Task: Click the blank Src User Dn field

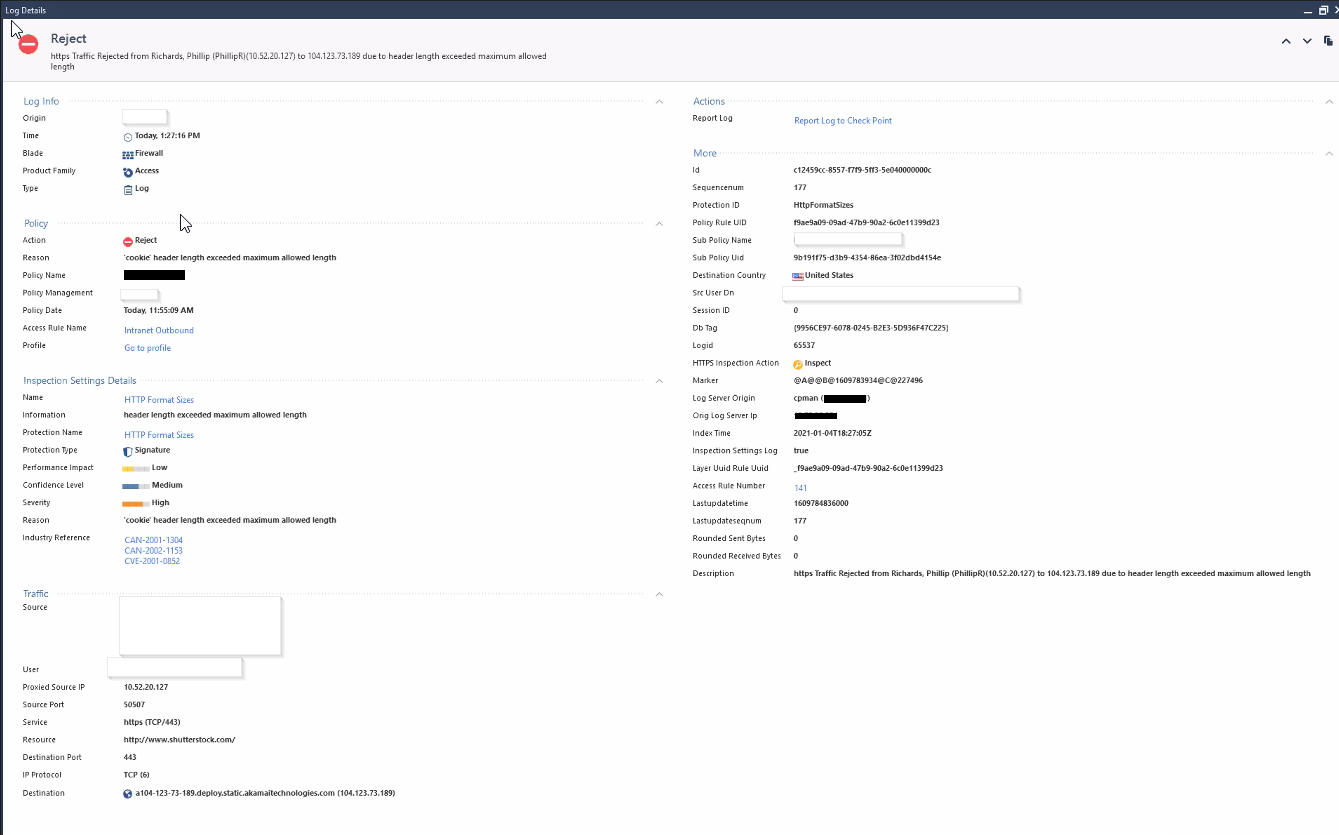Action: [x=901, y=293]
